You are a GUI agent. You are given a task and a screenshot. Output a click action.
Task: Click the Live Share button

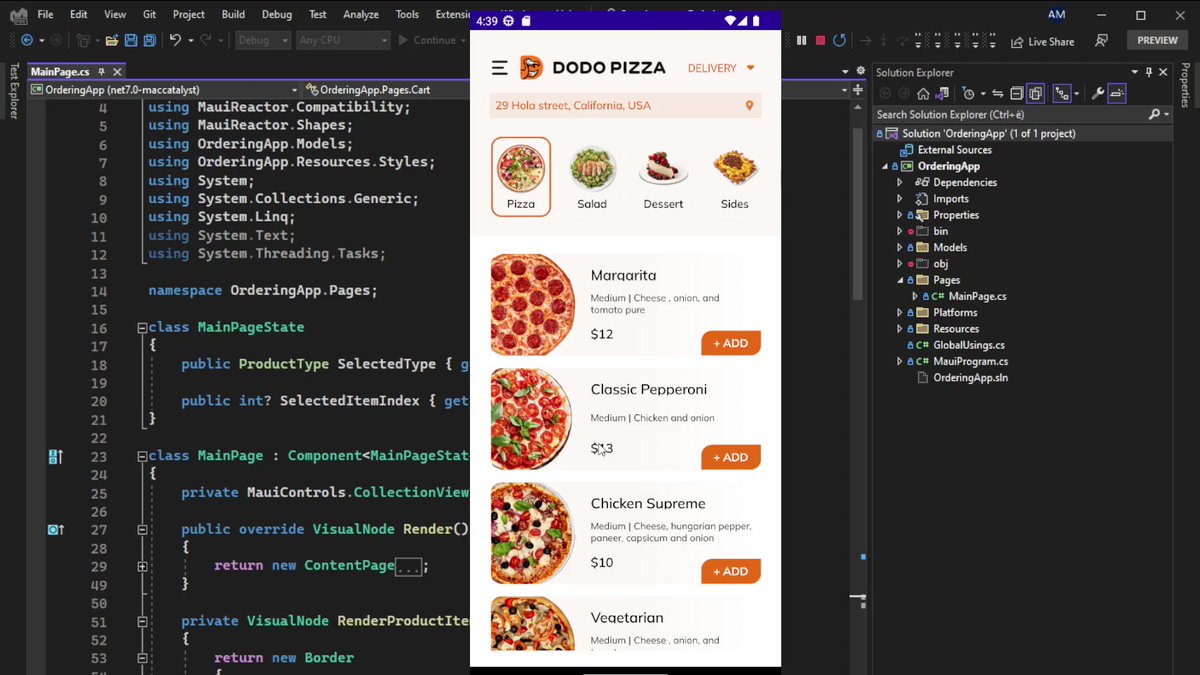1042,41
